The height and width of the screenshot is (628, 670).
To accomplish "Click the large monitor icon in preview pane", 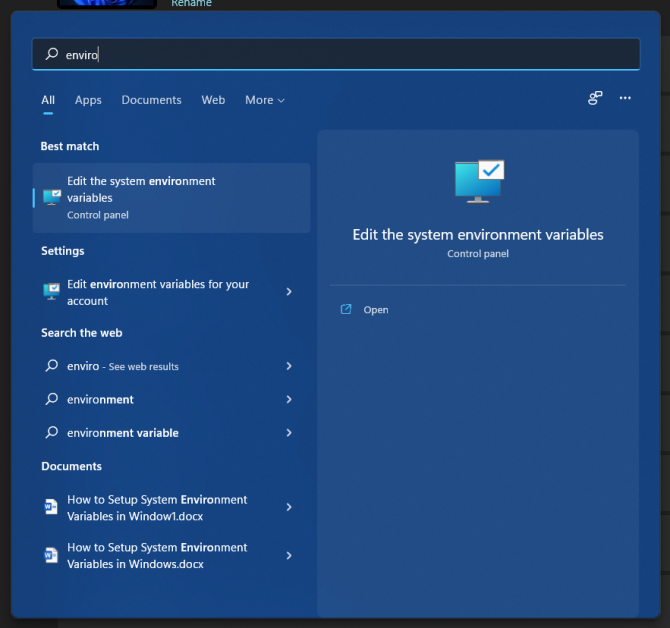I will click(x=479, y=181).
